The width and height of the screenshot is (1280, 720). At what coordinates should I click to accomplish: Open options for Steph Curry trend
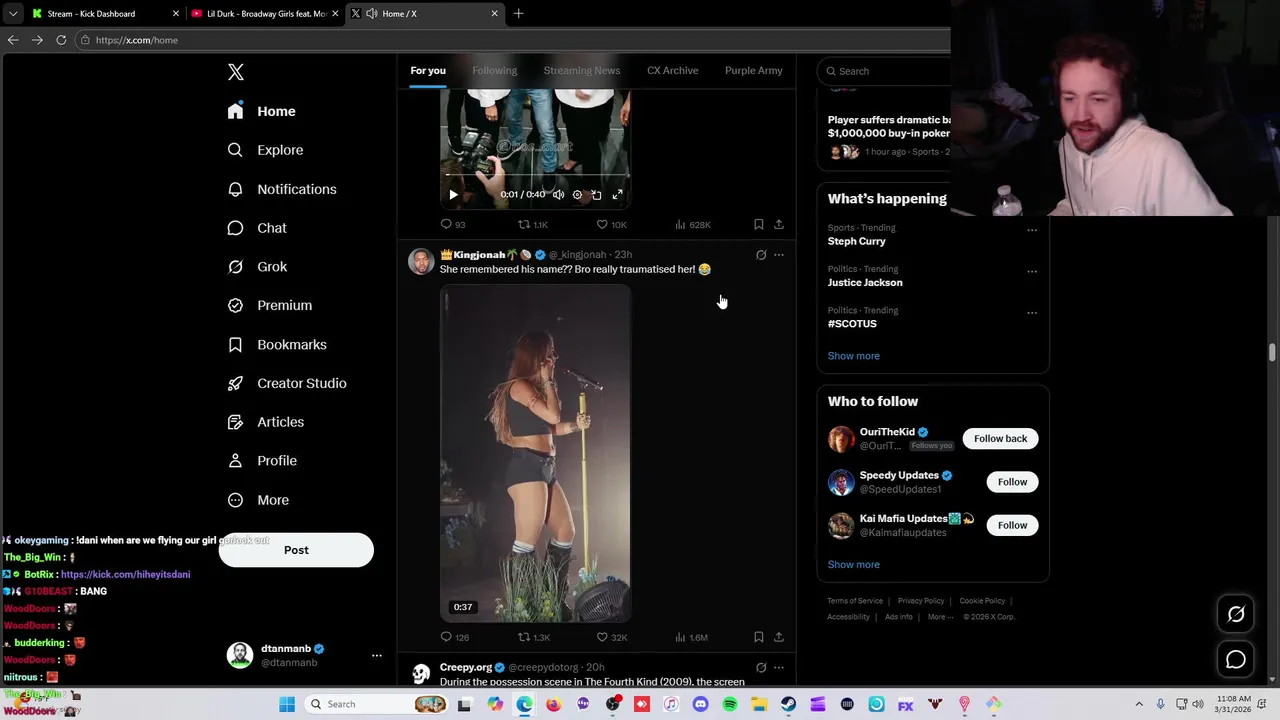[1032, 230]
